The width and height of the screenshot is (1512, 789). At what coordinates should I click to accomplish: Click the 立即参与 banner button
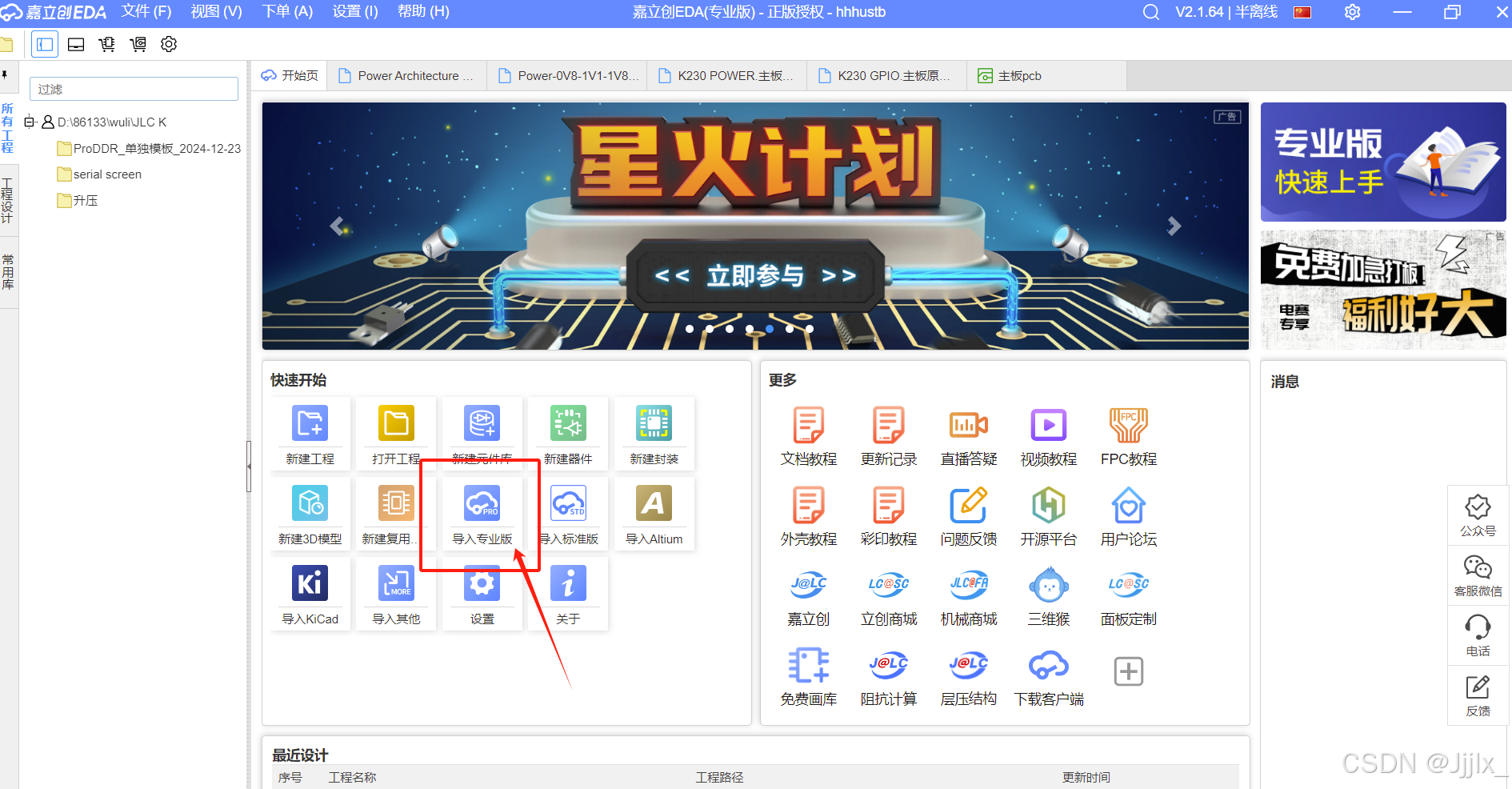click(755, 276)
